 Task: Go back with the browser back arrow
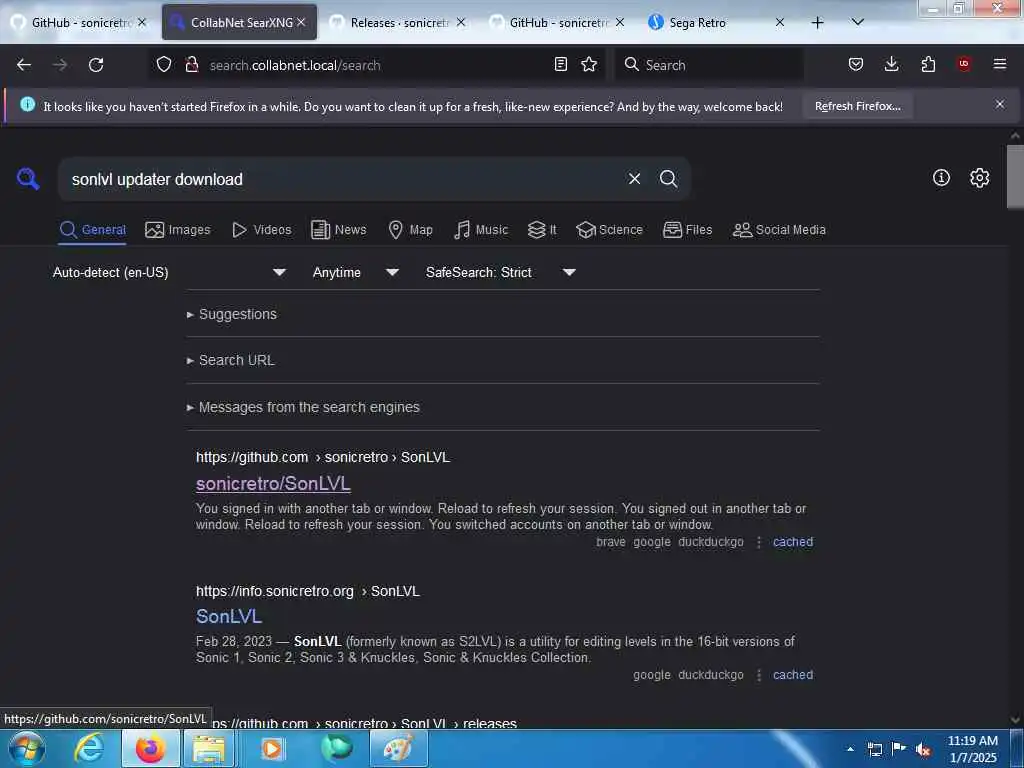pos(24,65)
